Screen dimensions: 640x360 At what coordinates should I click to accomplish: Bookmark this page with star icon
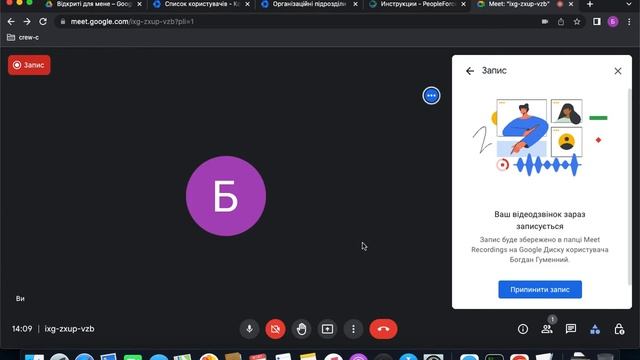(x=577, y=22)
